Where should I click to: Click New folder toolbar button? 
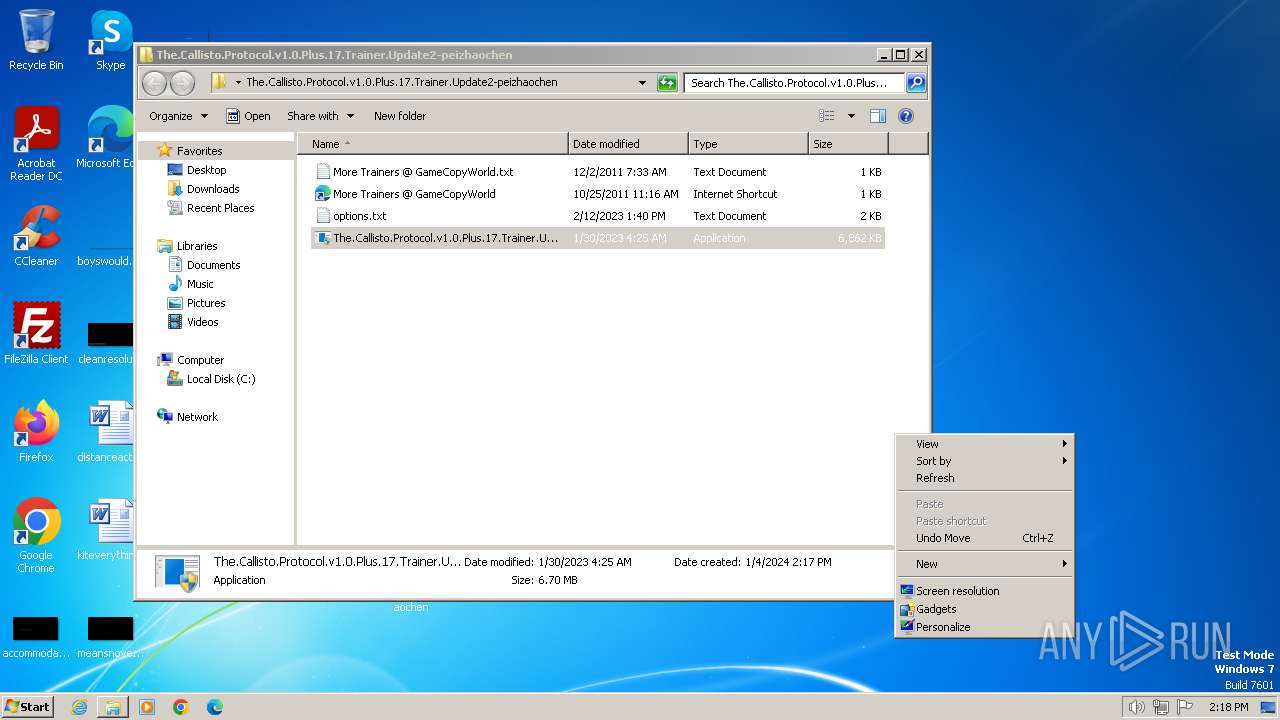click(x=400, y=116)
